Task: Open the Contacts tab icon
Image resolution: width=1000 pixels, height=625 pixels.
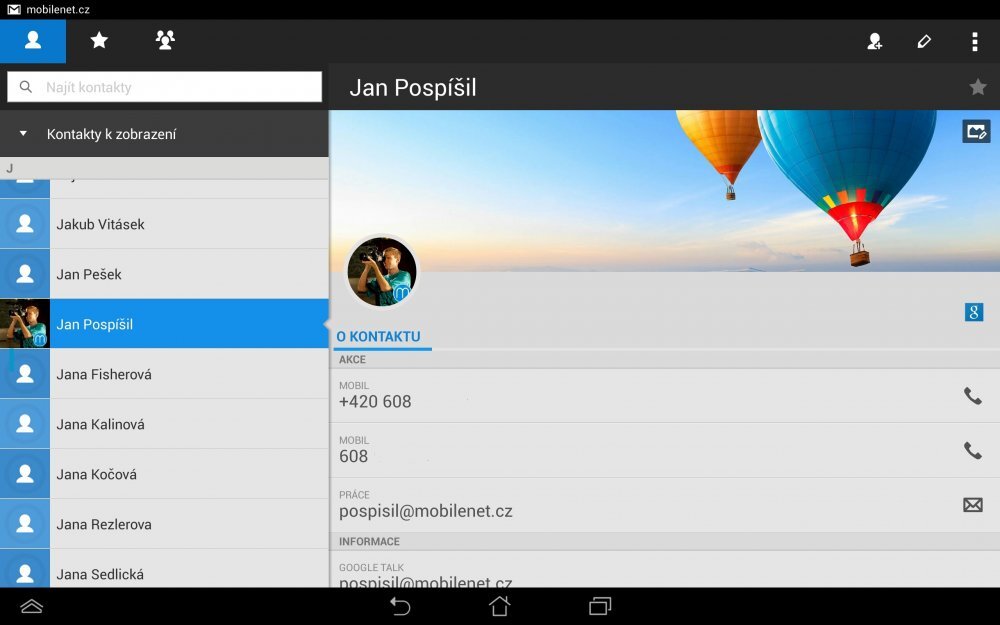Action: coord(32,41)
